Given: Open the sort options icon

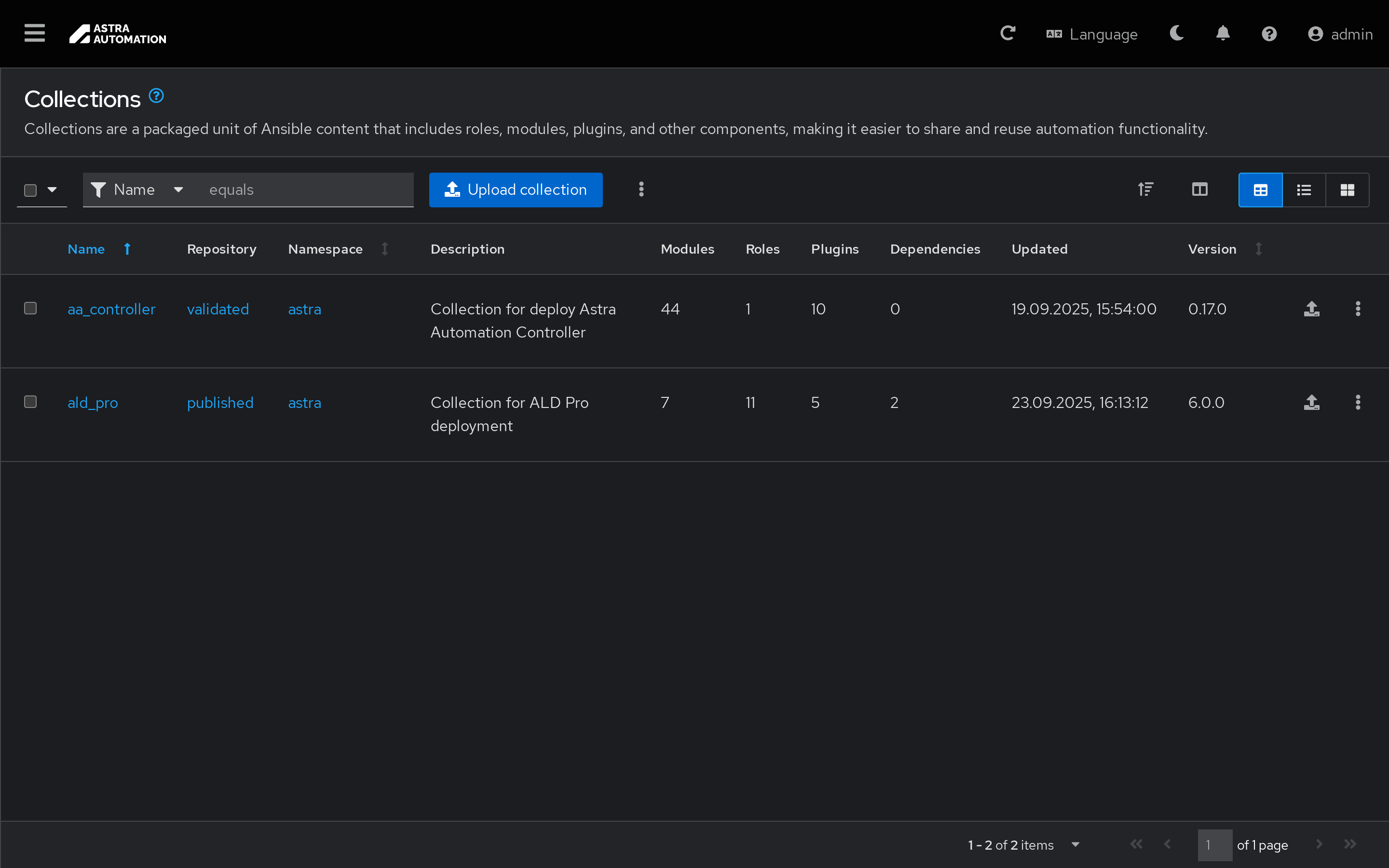Looking at the screenshot, I should click(x=1145, y=190).
